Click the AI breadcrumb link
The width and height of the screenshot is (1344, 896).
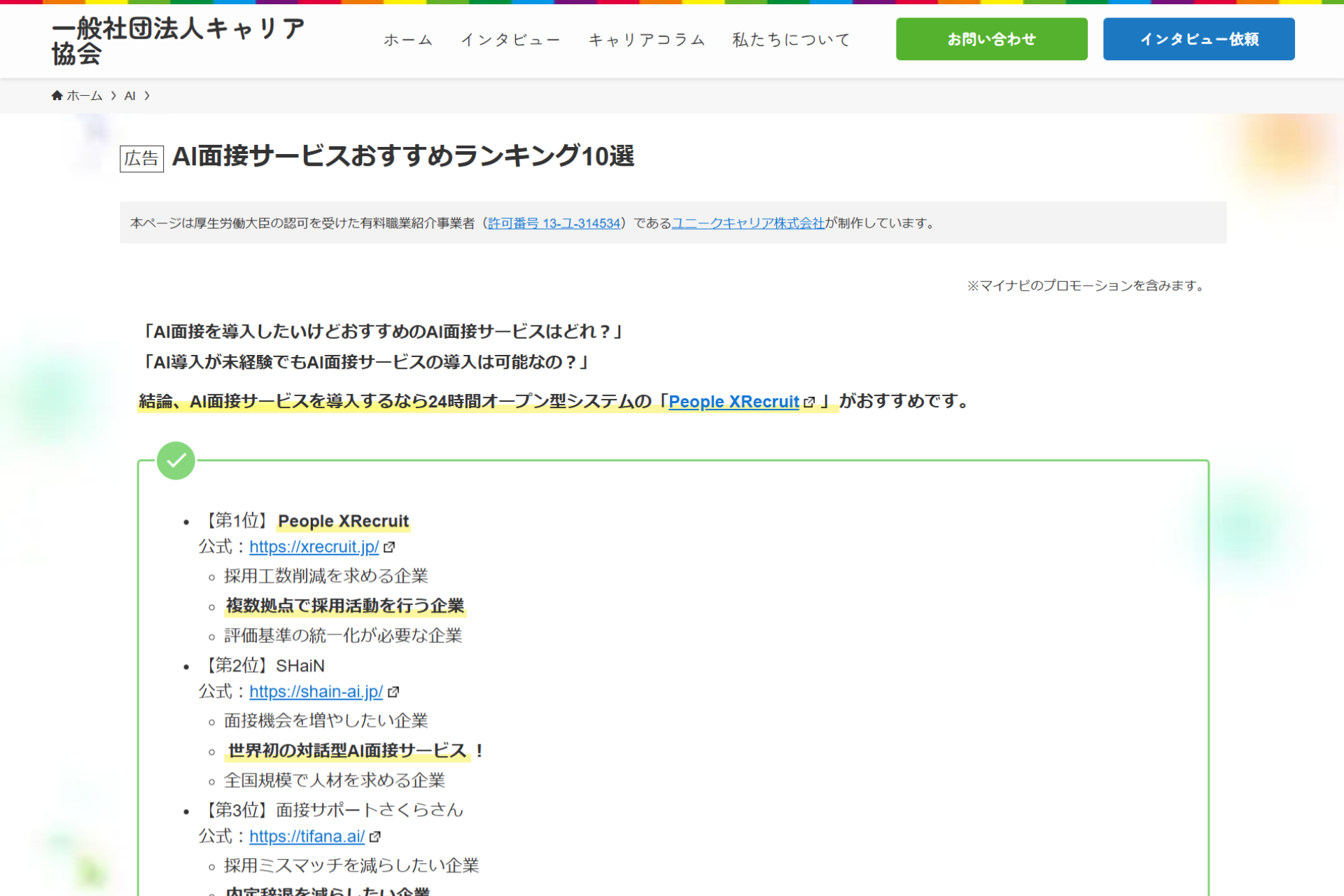[129, 96]
